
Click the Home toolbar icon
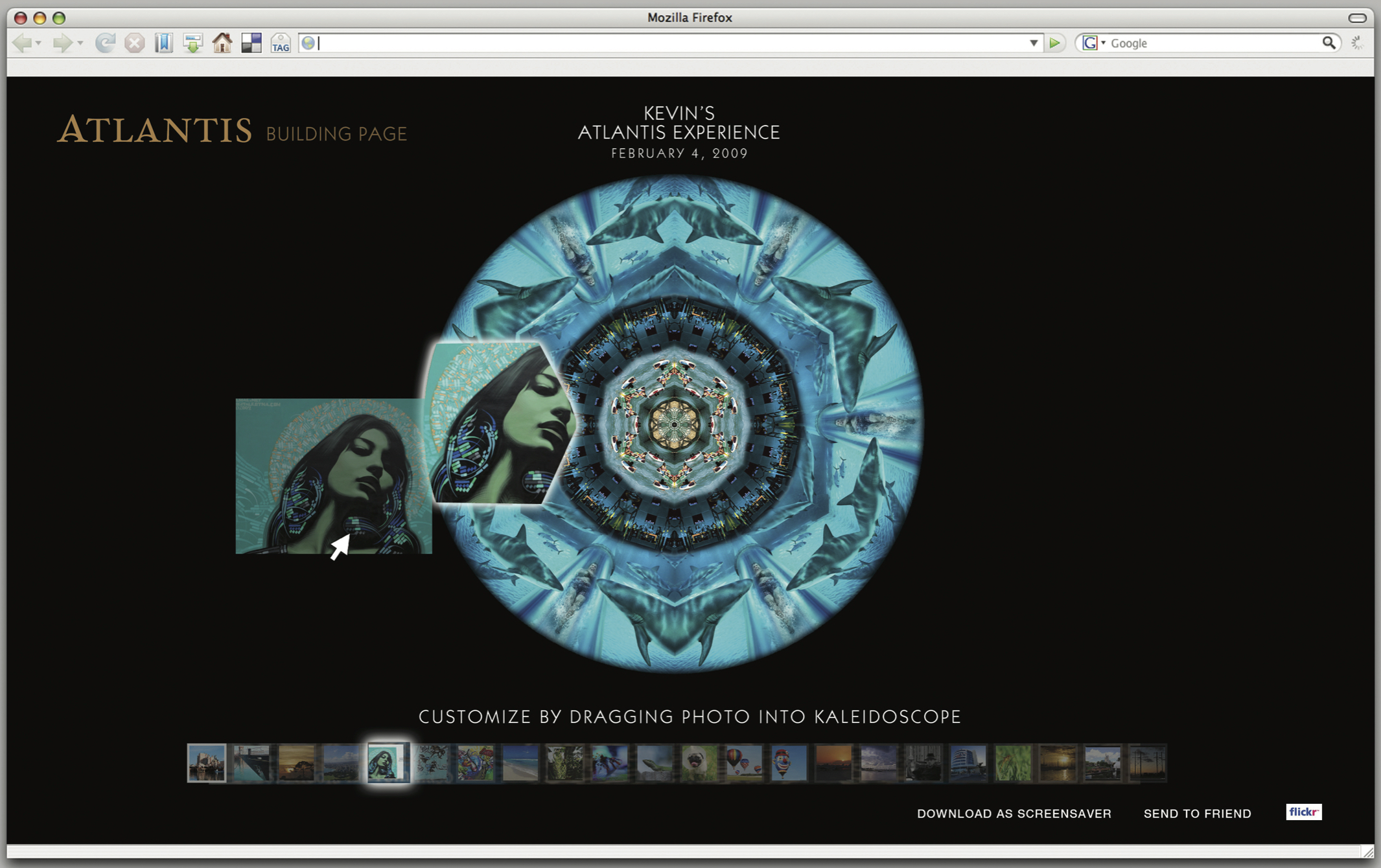pyautogui.click(x=222, y=43)
